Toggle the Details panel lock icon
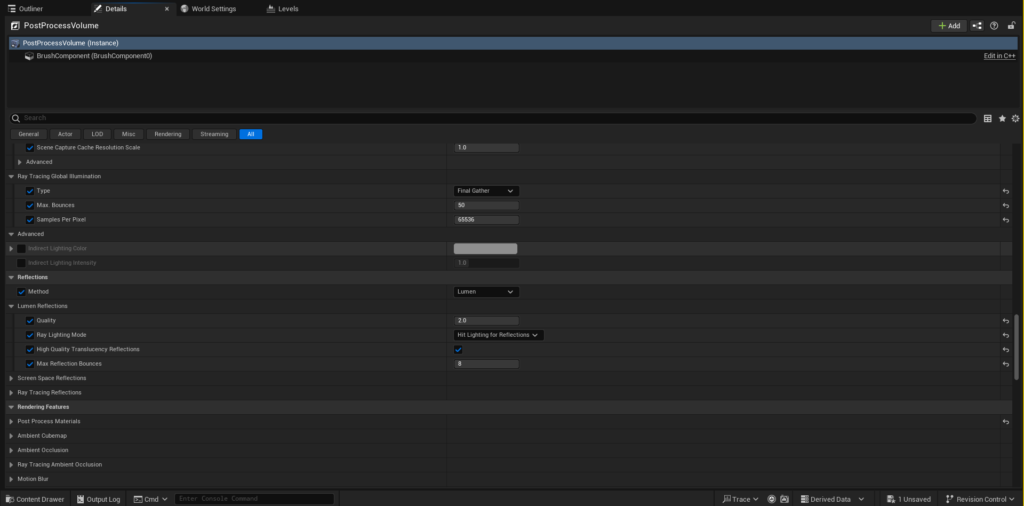The height and width of the screenshot is (506, 1024). [x=1012, y=25]
